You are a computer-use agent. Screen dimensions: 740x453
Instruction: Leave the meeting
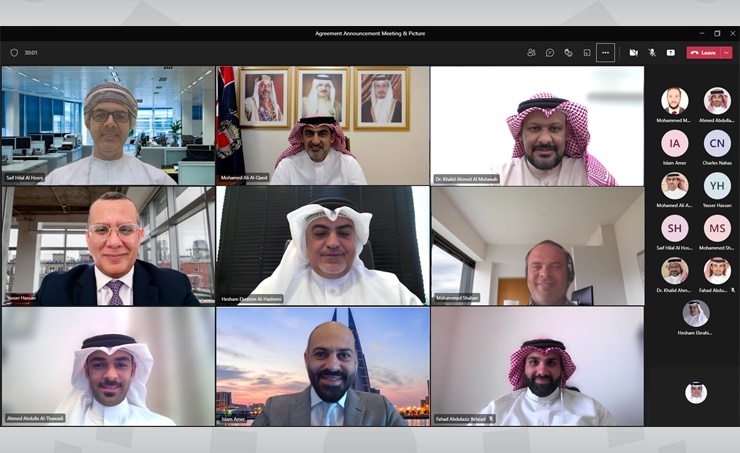(x=703, y=53)
